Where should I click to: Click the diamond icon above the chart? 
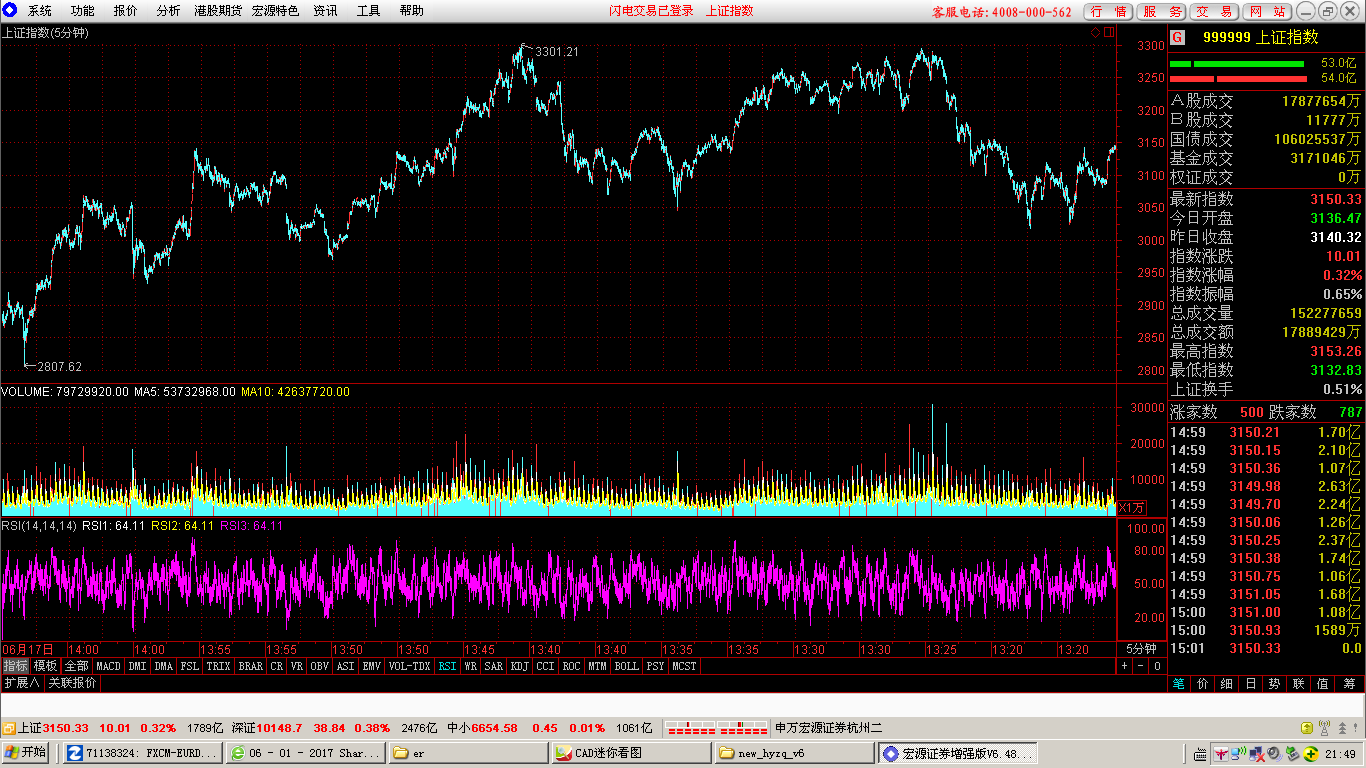pos(1095,32)
